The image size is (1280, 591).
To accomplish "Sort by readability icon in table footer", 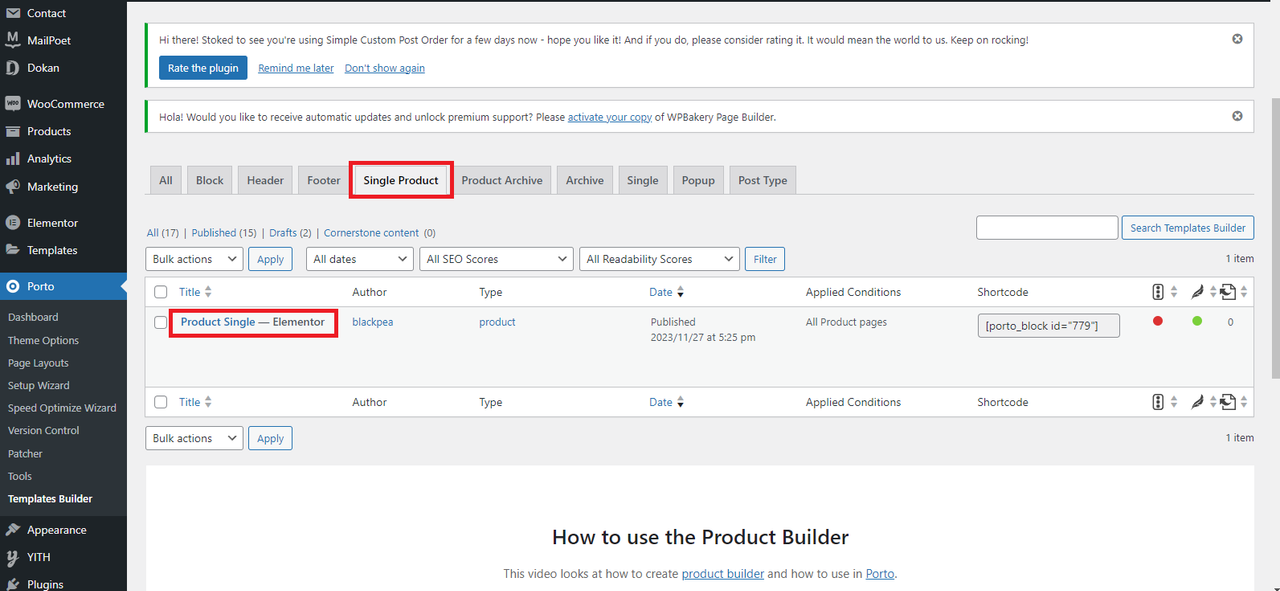I will click(1197, 402).
